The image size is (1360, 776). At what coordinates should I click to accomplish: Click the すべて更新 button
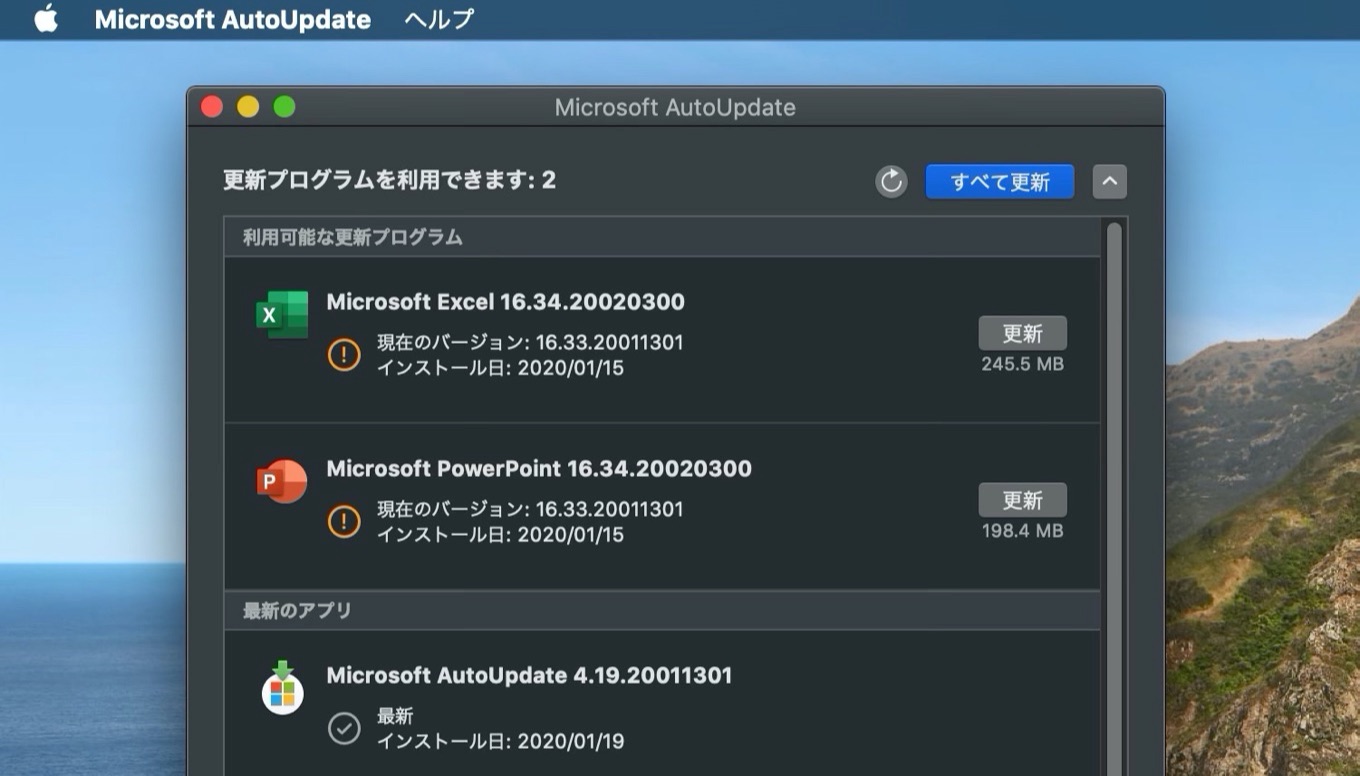[1000, 181]
